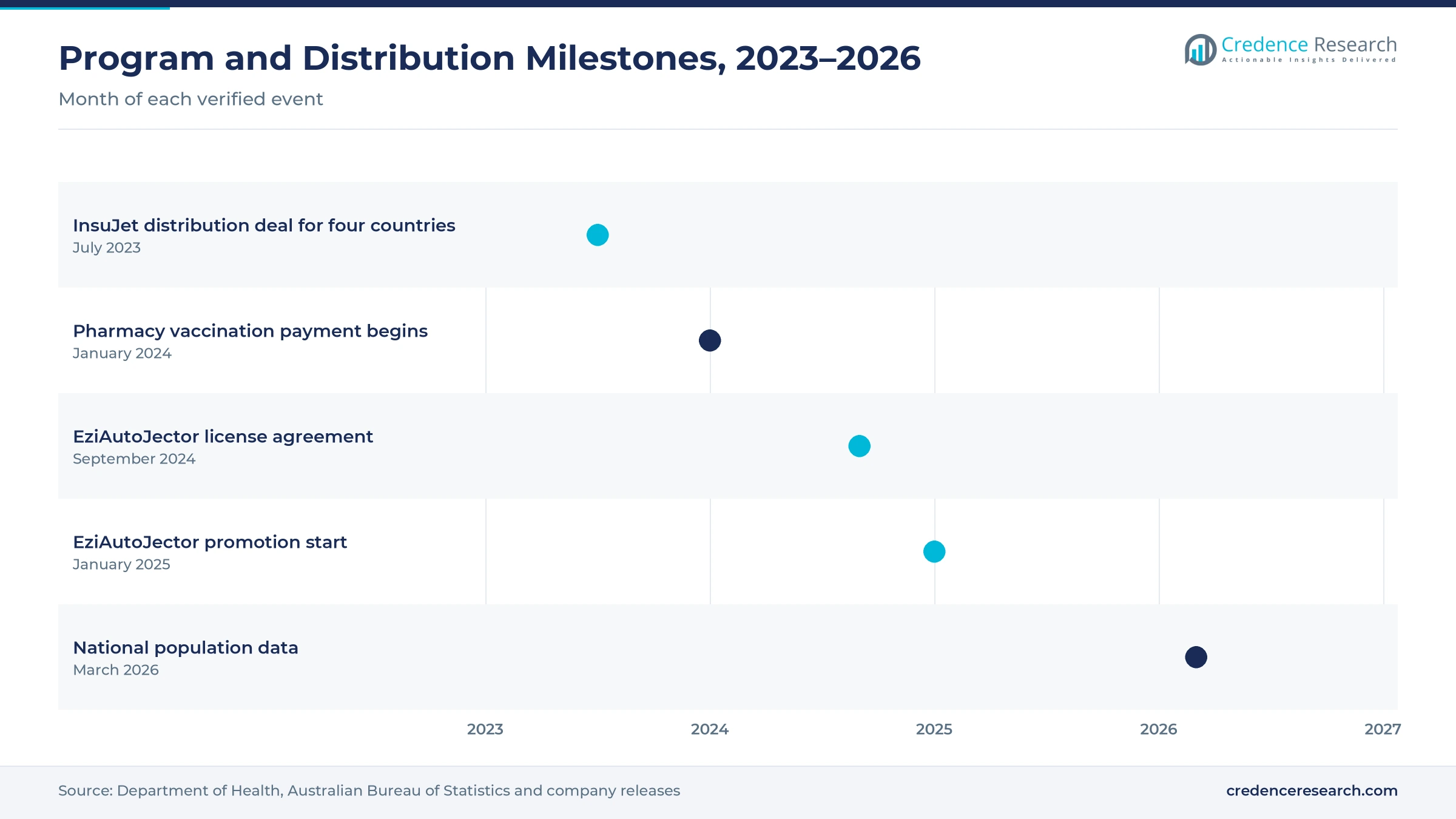
Task: Click the 2024 axis label
Action: click(710, 729)
